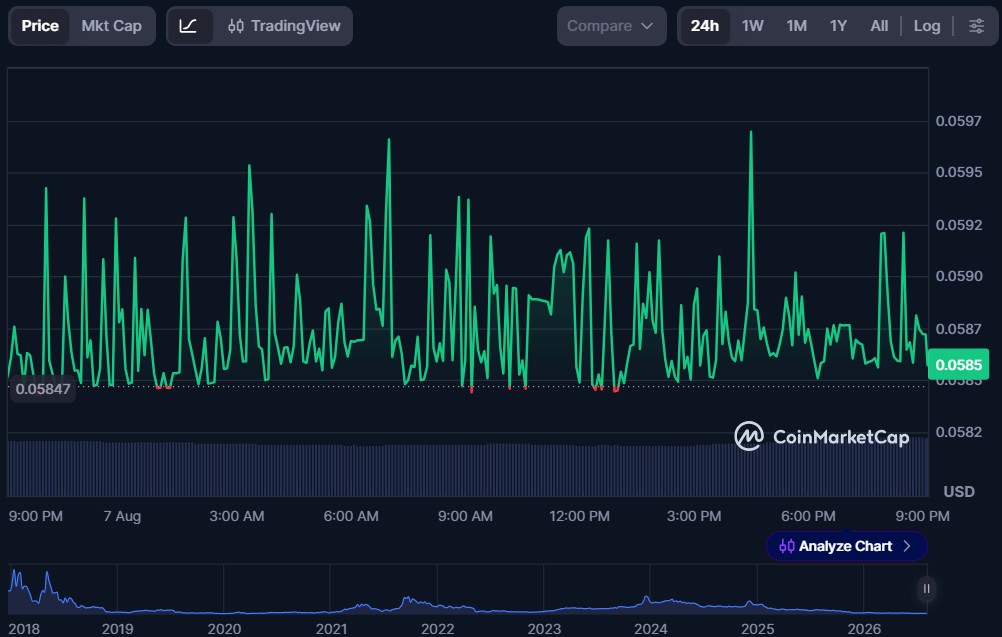Click the volume bars area
The height and width of the screenshot is (637, 1002).
point(468,468)
